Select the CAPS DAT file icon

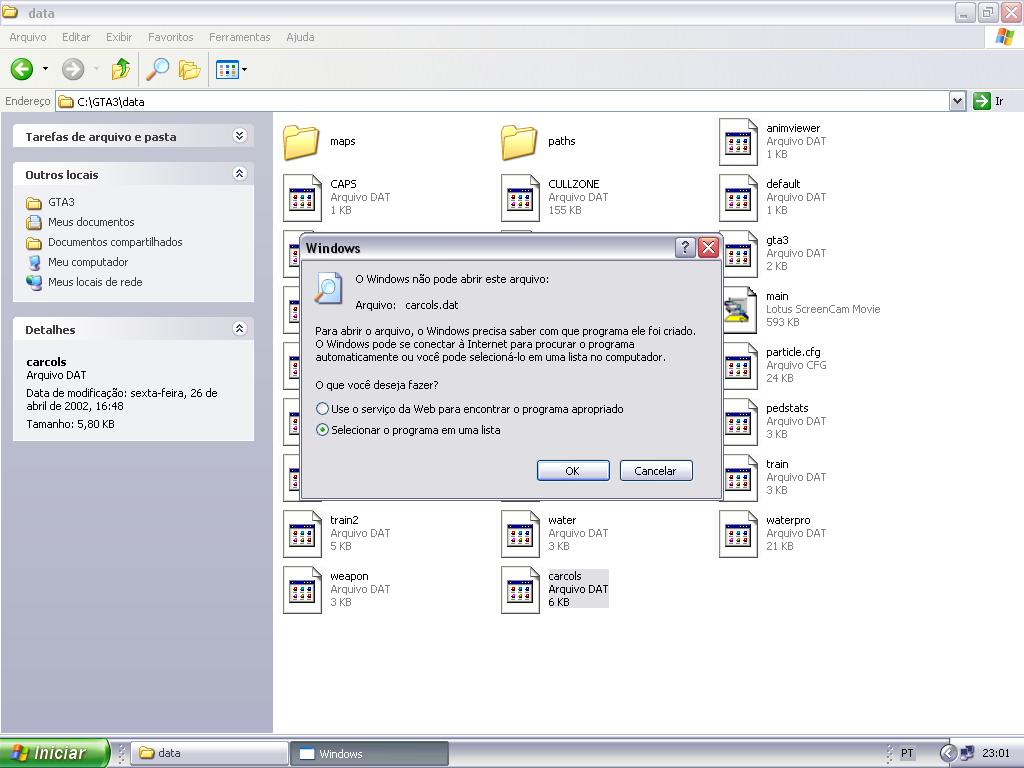302,198
